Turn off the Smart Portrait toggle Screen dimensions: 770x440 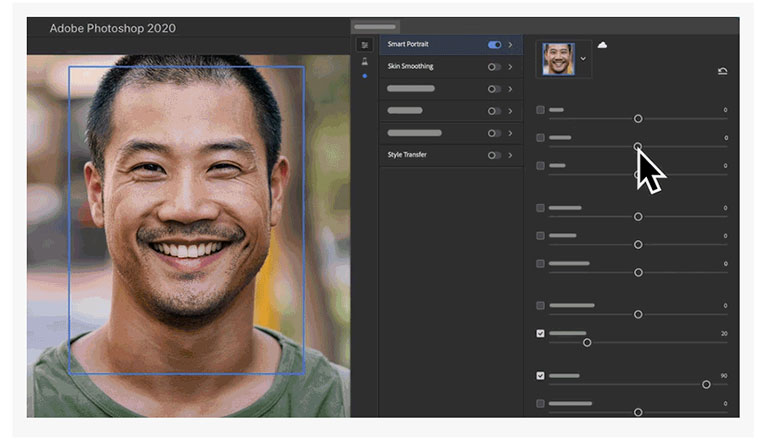point(494,45)
